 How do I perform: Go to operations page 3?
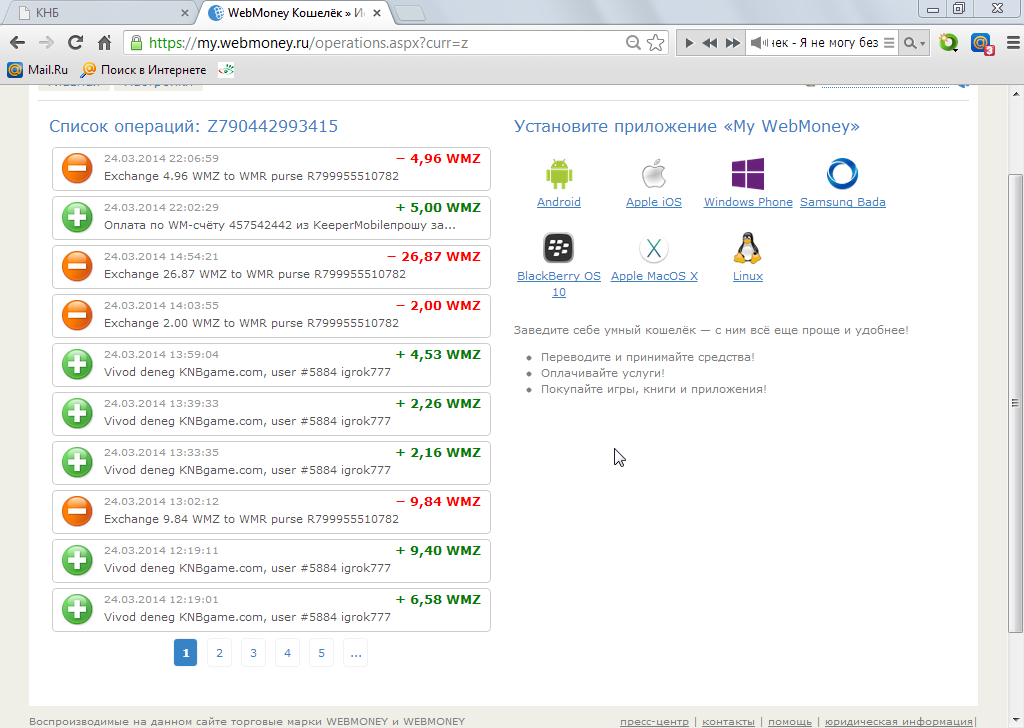pyautogui.click(x=253, y=653)
